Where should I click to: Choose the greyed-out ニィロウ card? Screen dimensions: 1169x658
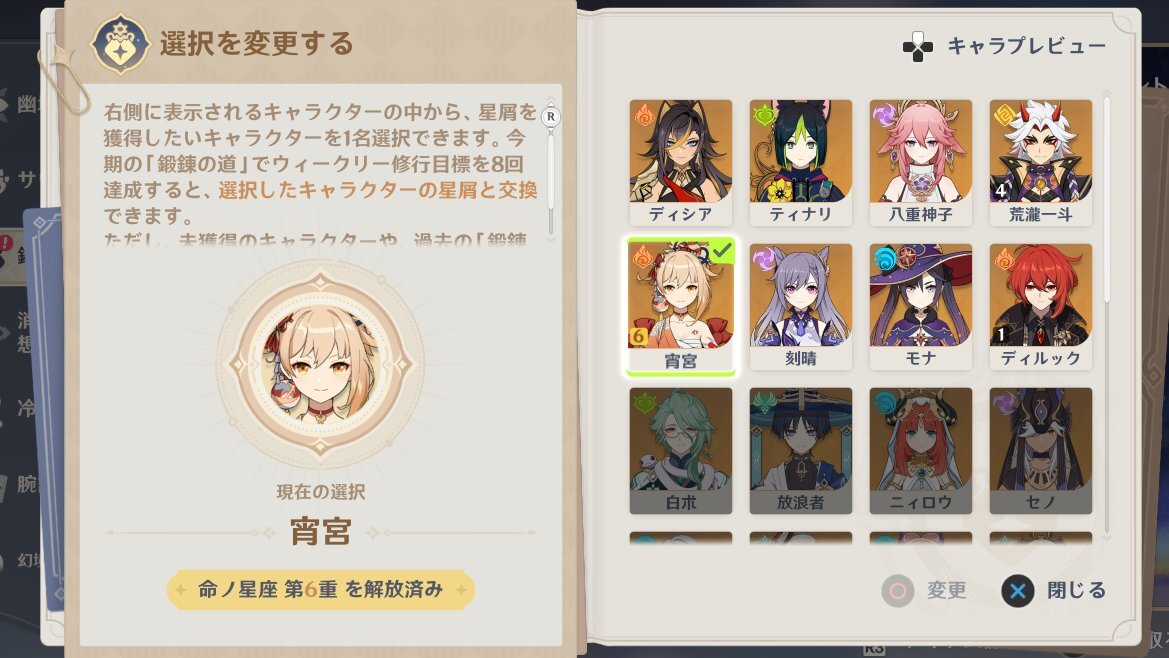[x=920, y=450]
